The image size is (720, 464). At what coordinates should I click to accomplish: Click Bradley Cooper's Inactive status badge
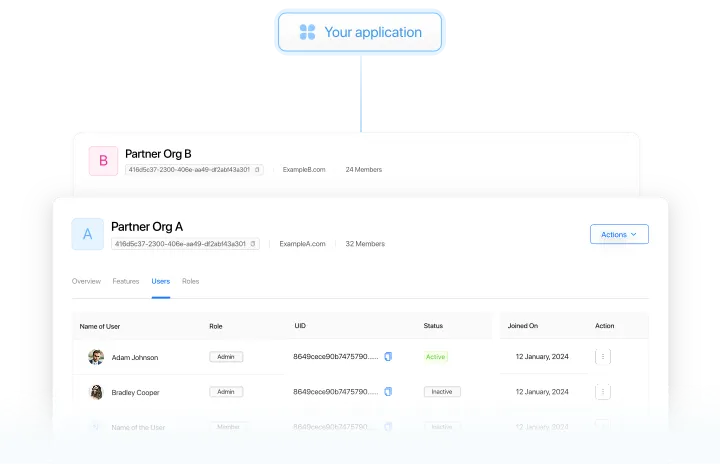coord(442,392)
